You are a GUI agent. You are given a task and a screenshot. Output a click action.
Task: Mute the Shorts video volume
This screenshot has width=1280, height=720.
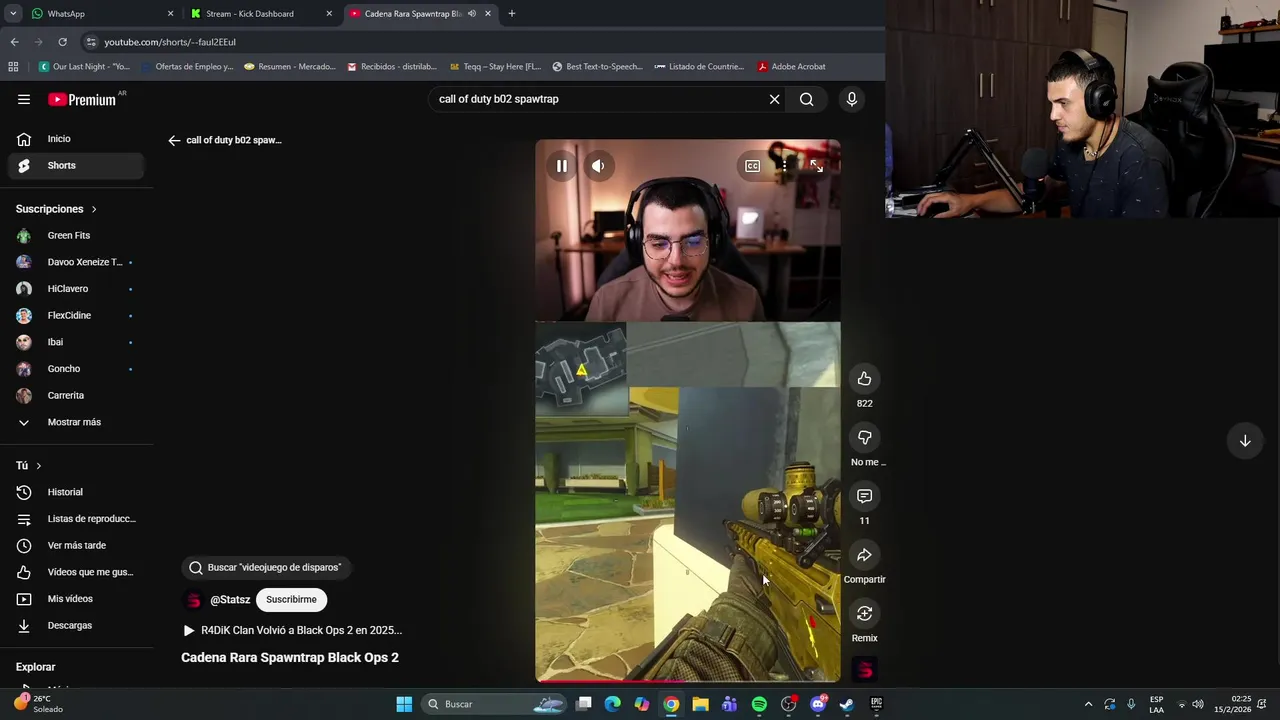pyautogui.click(x=598, y=166)
